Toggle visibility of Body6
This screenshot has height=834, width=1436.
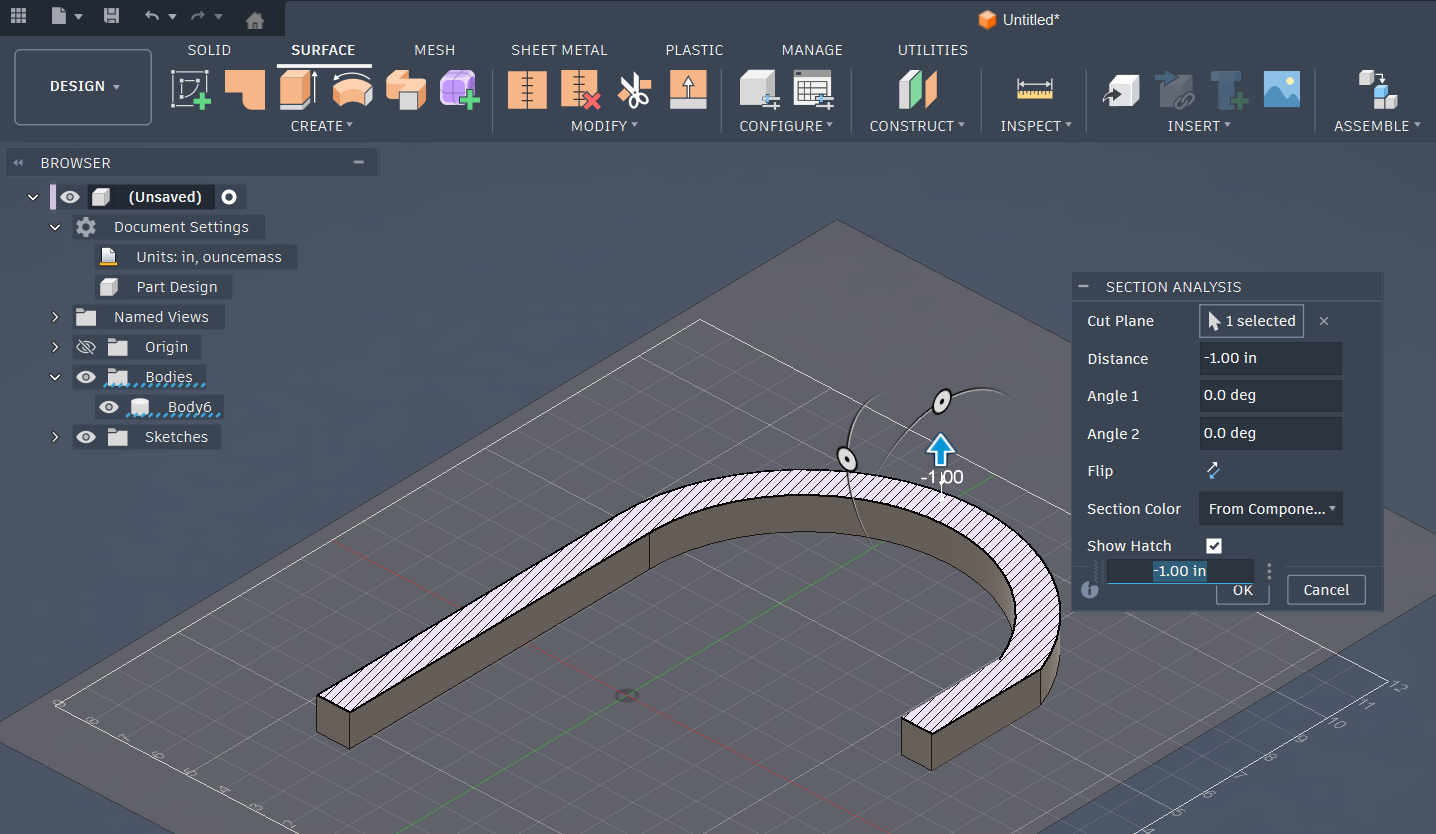pos(109,407)
